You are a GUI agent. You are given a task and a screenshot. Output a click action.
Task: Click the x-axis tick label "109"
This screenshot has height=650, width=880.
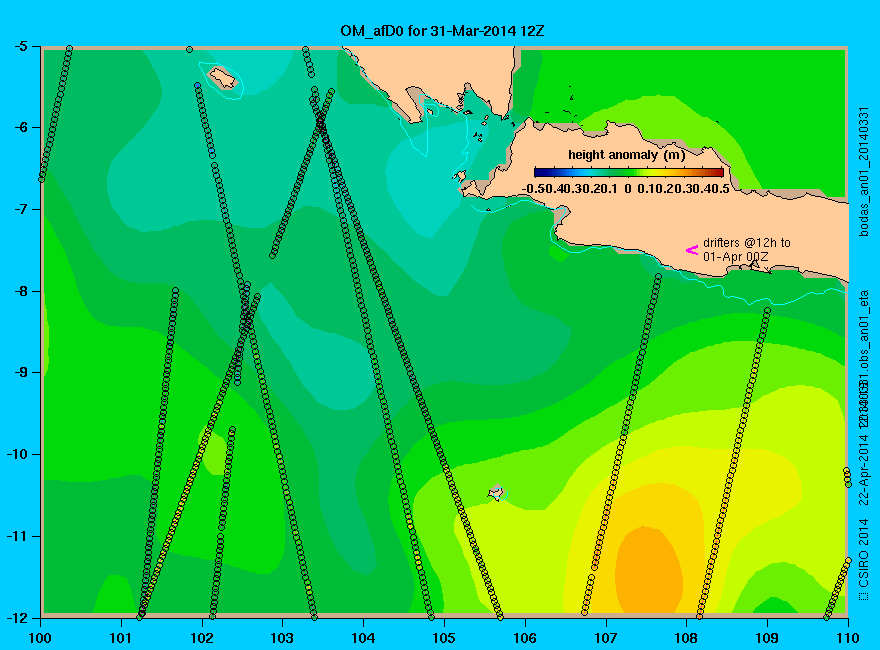coord(767,638)
